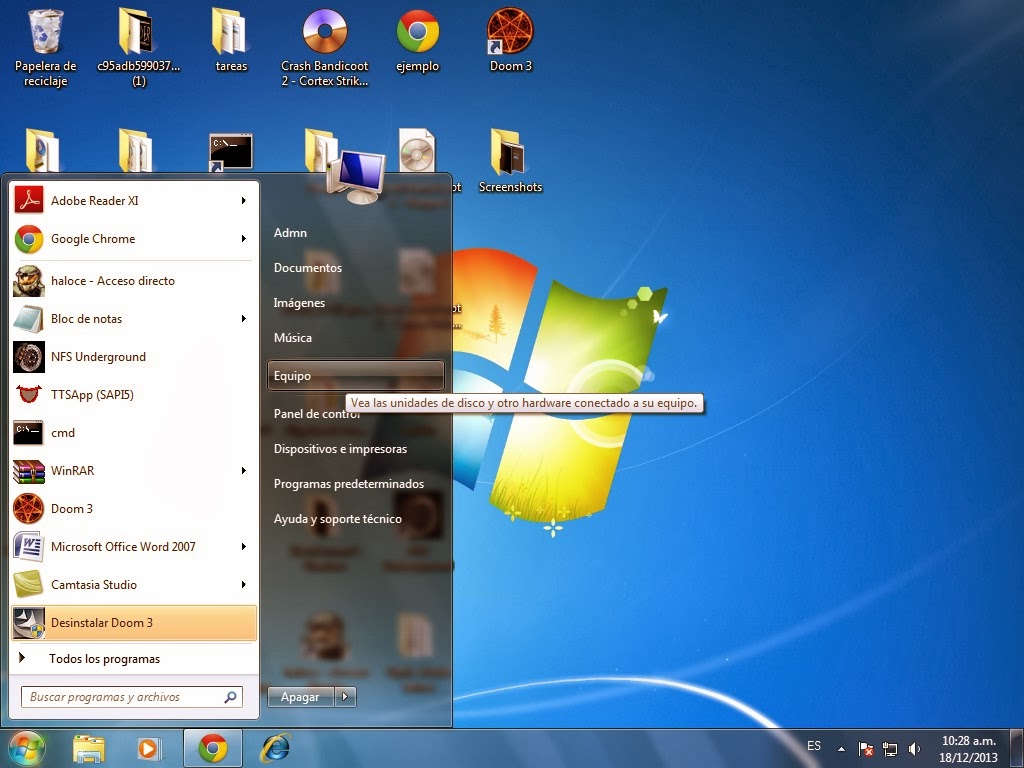Launch Doom 3 from the Start menu list
This screenshot has width=1024, height=768.
tap(134, 508)
